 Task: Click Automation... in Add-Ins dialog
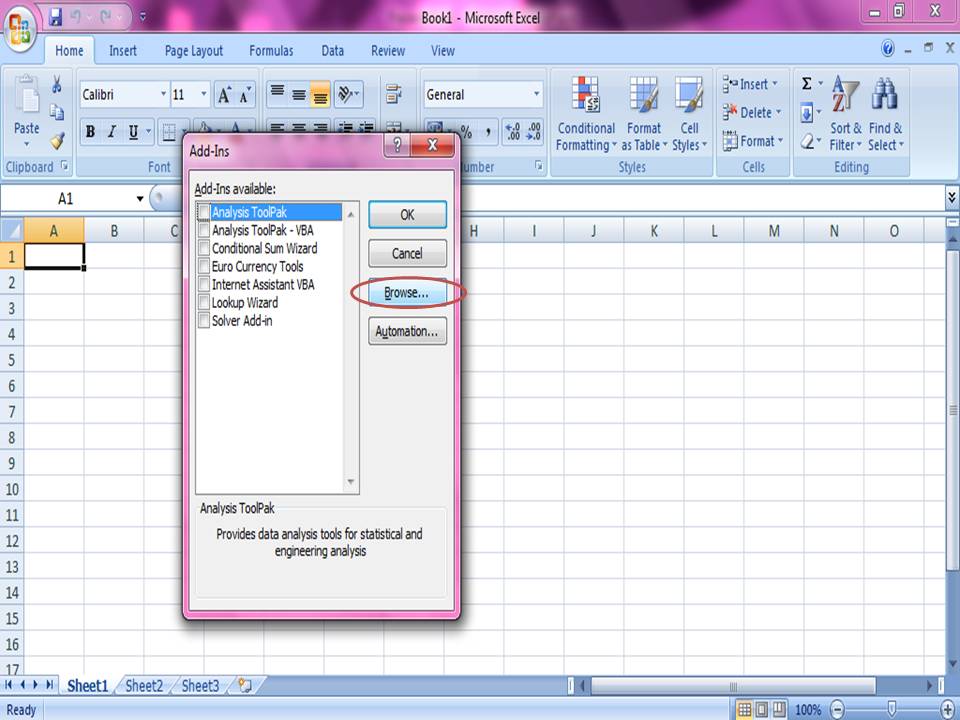click(x=407, y=331)
